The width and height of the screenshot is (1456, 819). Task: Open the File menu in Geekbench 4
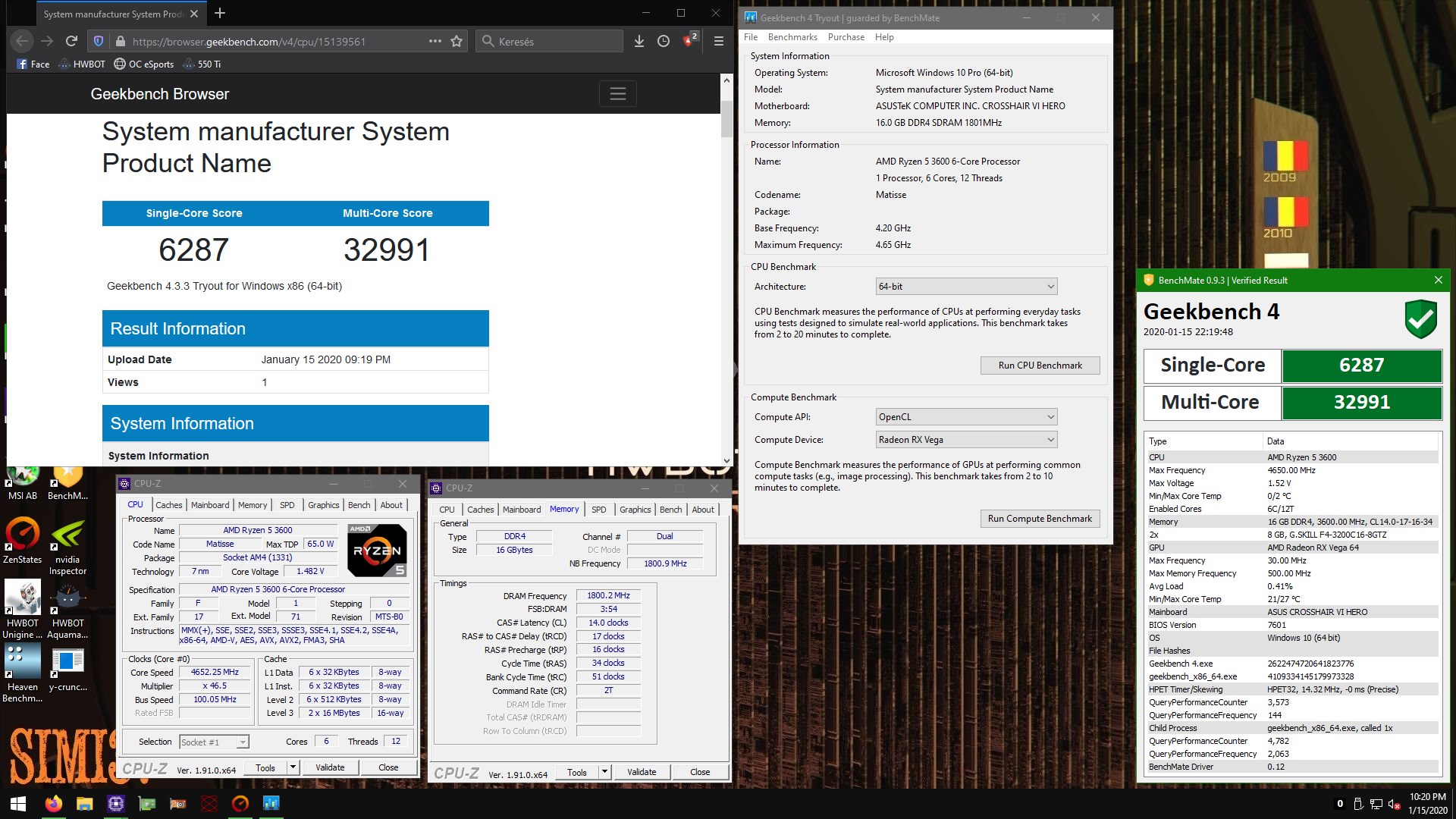tap(751, 36)
